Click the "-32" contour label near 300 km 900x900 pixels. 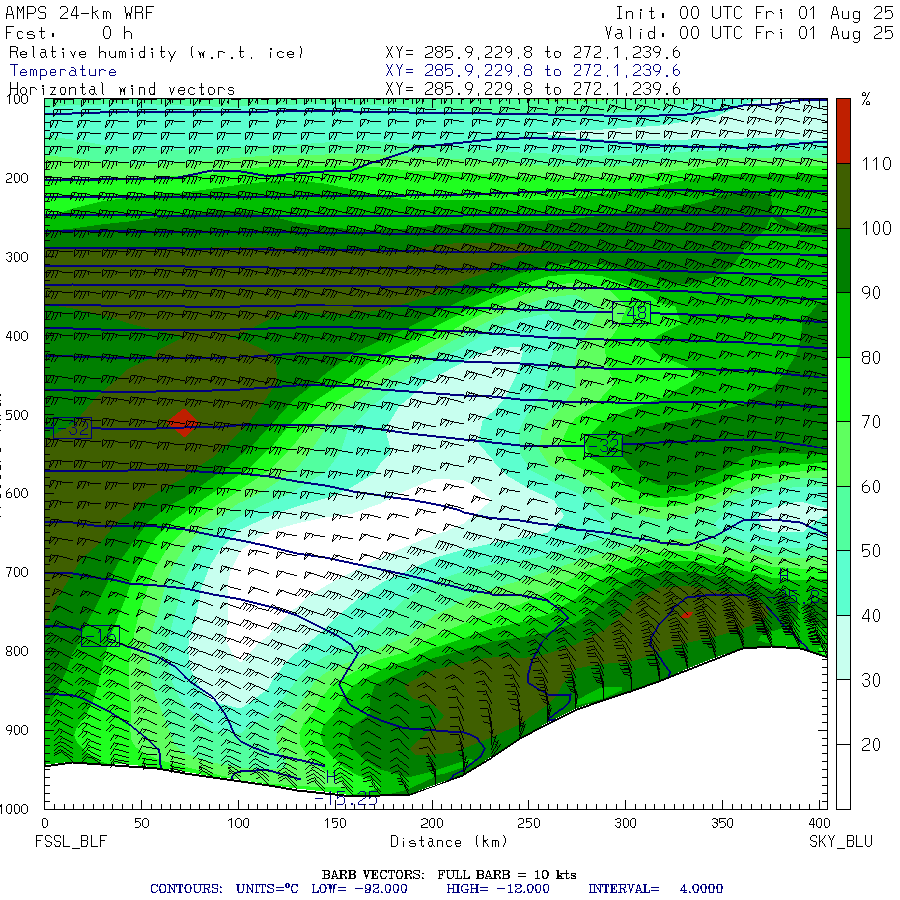pyautogui.click(x=603, y=445)
